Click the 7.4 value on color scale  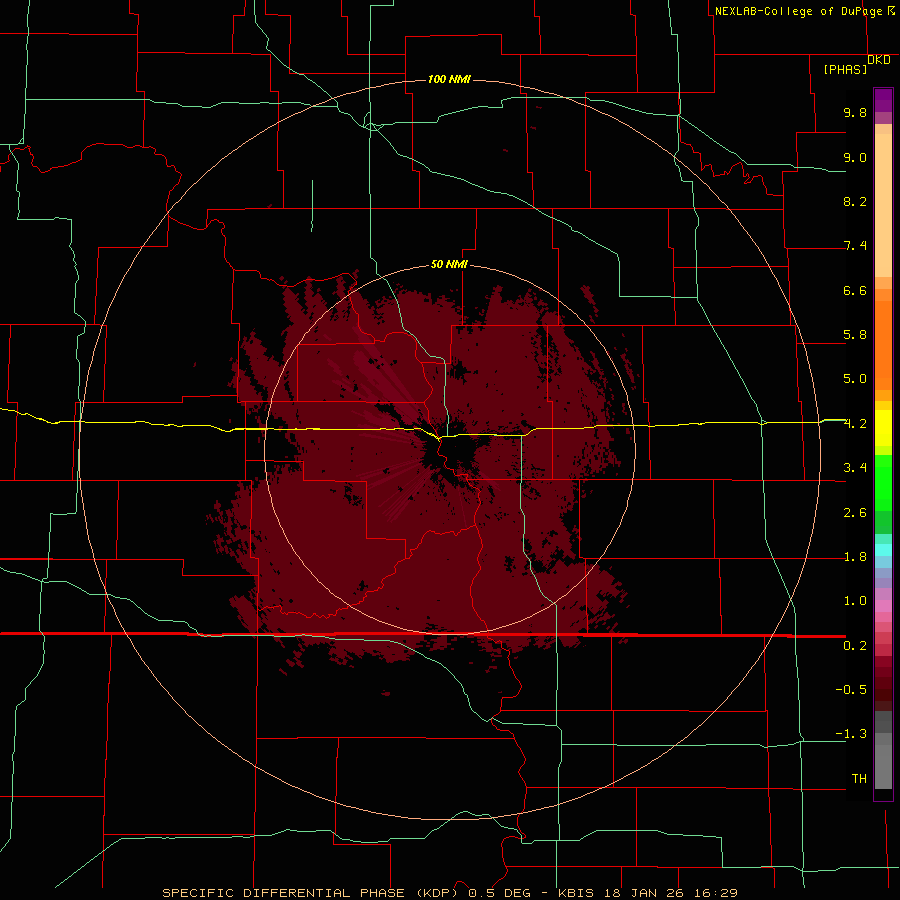click(x=855, y=246)
